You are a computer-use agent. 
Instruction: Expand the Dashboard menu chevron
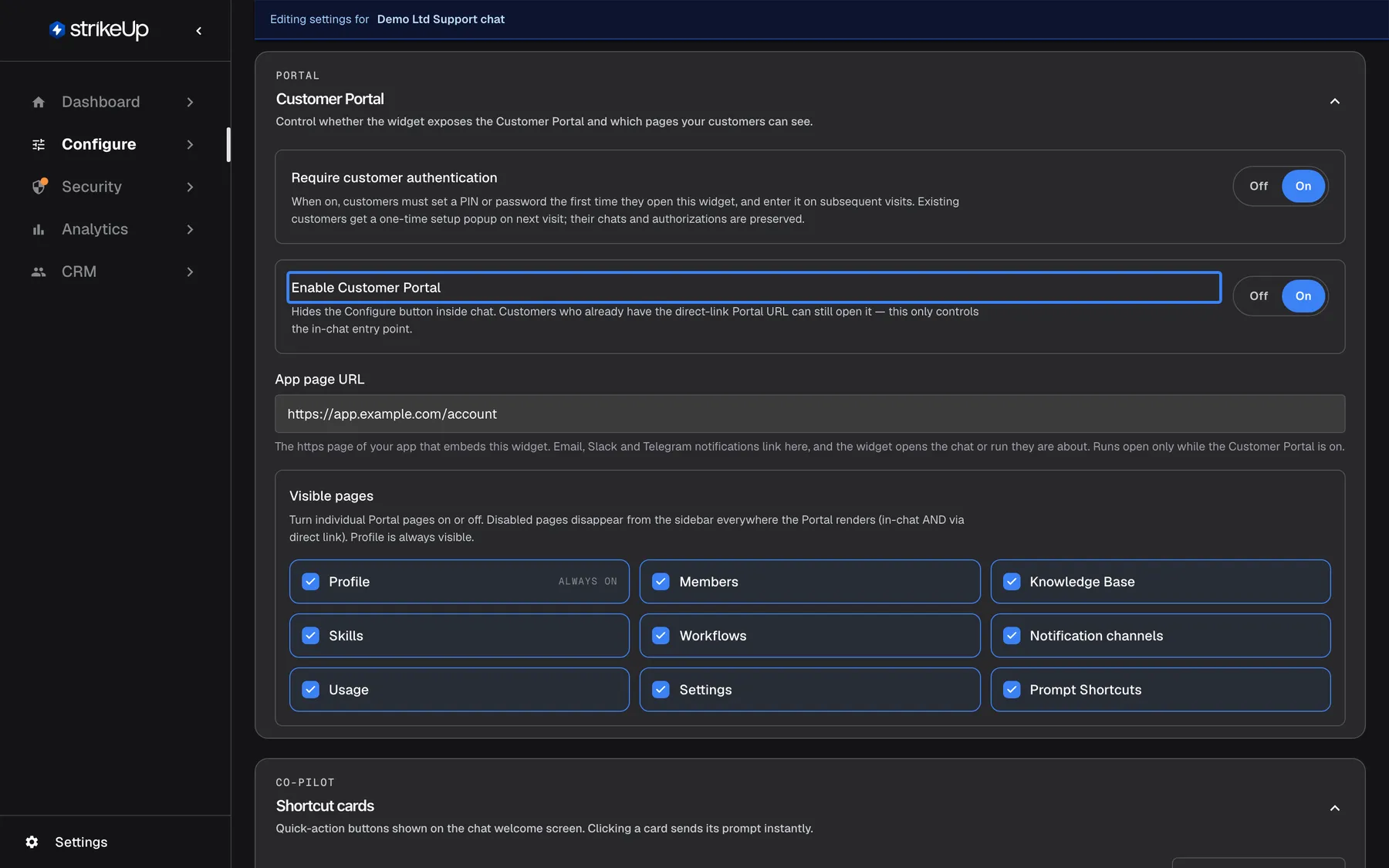(190, 102)
